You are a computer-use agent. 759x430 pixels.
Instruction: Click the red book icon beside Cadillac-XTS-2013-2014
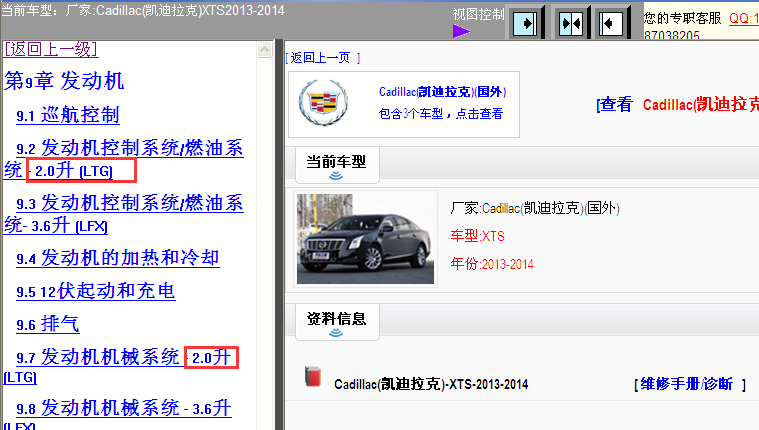pos(313,377)
